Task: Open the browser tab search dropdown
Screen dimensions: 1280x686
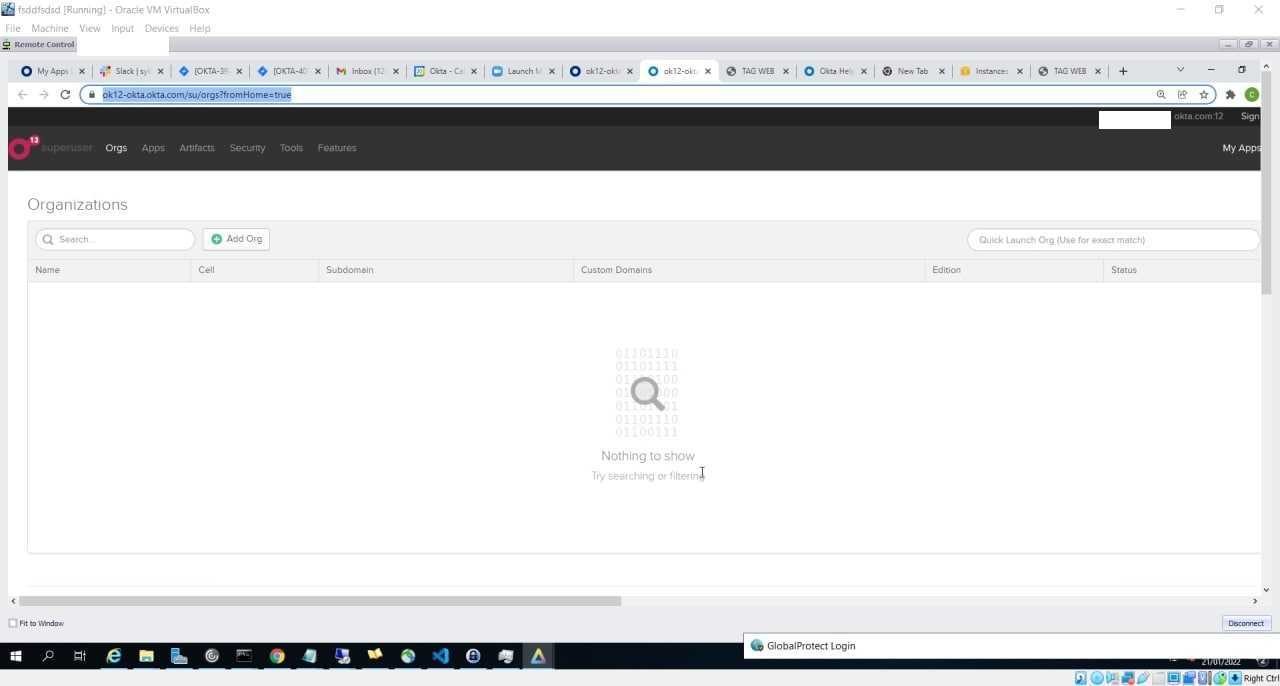Action: (x=1180, y=70)
